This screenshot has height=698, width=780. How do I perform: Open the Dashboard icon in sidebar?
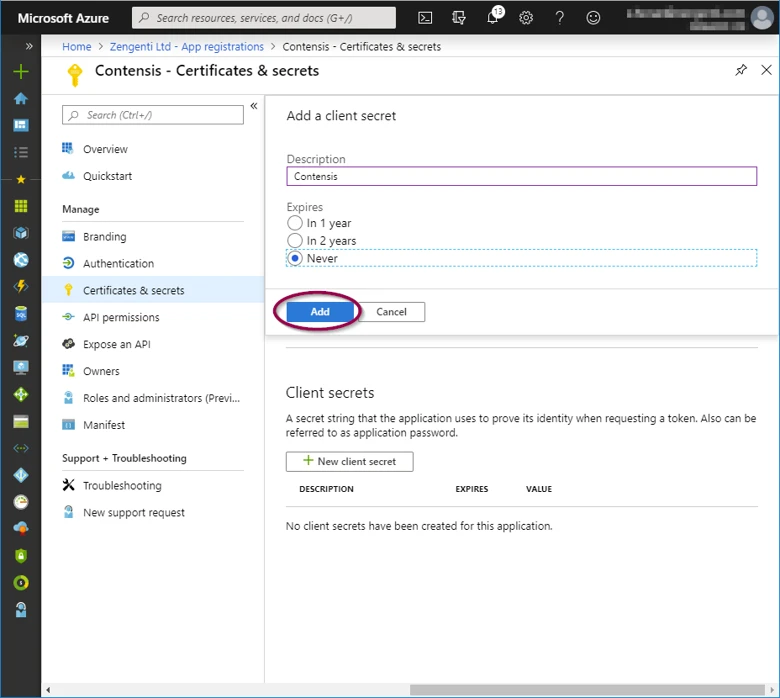click(21, 125)
